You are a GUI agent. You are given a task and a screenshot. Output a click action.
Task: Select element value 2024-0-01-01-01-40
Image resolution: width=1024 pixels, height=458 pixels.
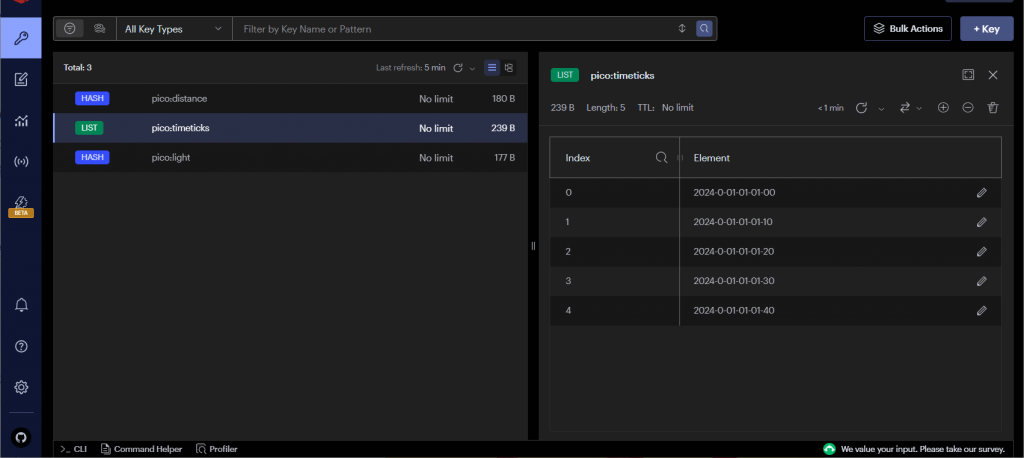[734, 310]
